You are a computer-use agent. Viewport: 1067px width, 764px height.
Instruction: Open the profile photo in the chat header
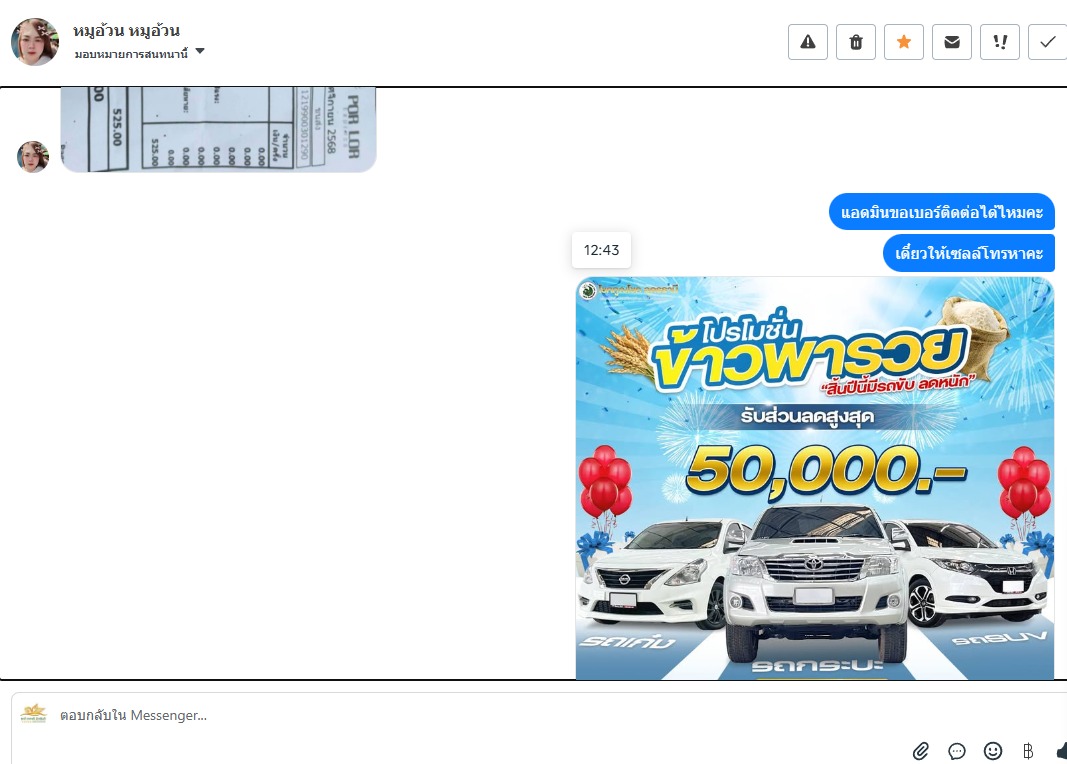(35, 41)
